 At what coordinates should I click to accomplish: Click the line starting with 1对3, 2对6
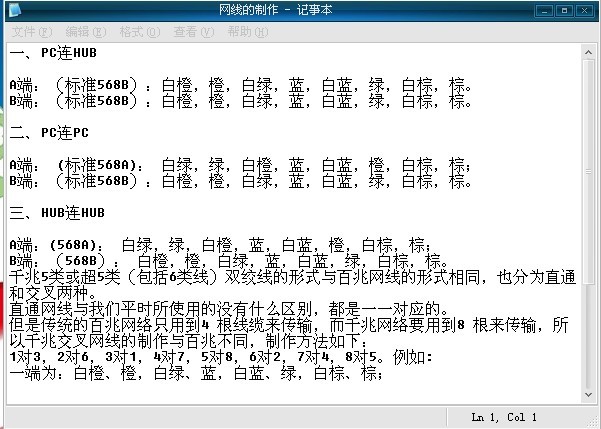(150, 356)
